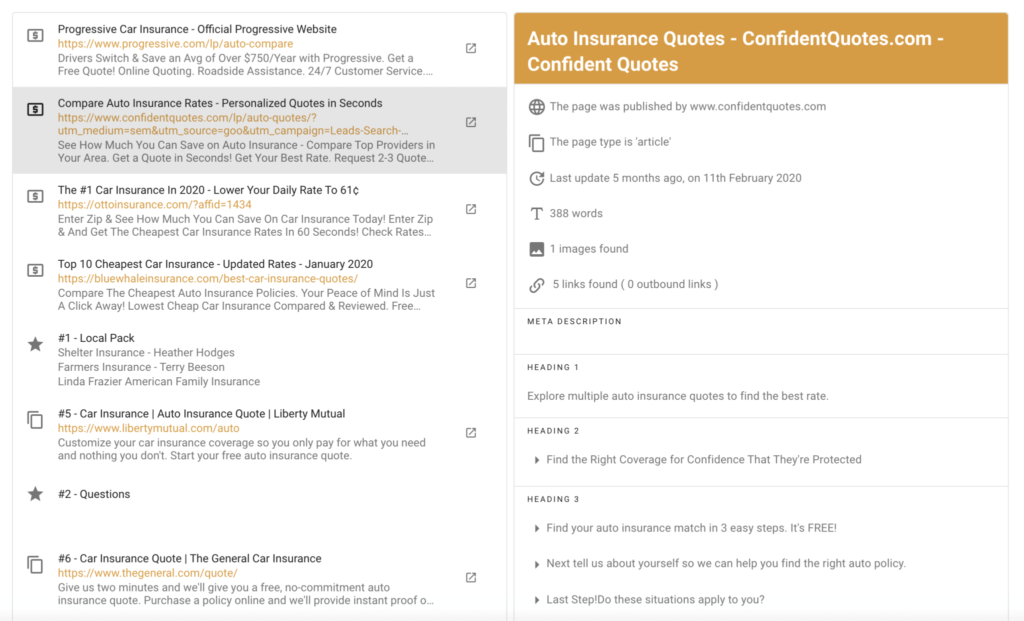Open libertymutual.com/auto URL
Viewport: 1024px width, 621px height.
point(148,428)
